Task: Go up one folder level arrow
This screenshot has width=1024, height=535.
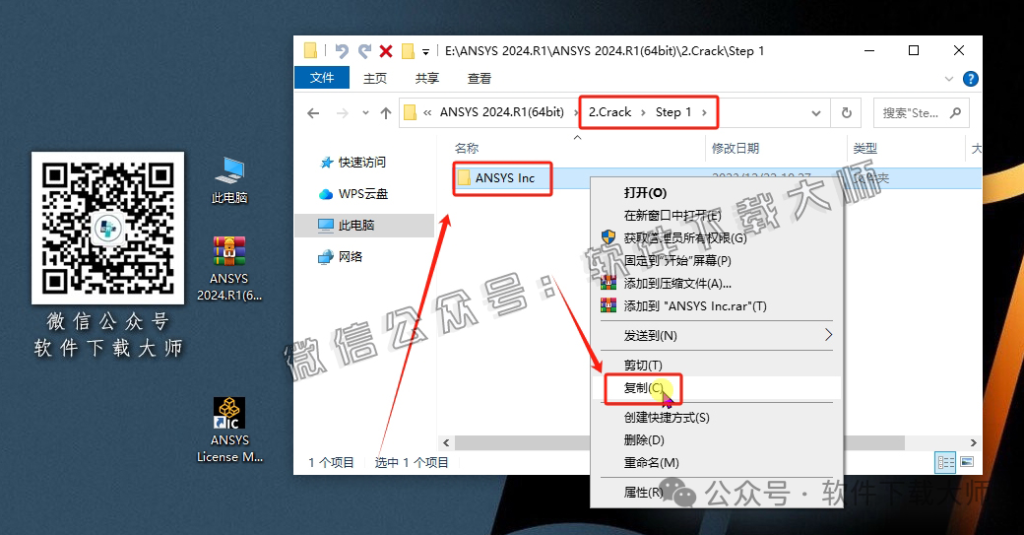Action: coord(386,113)
